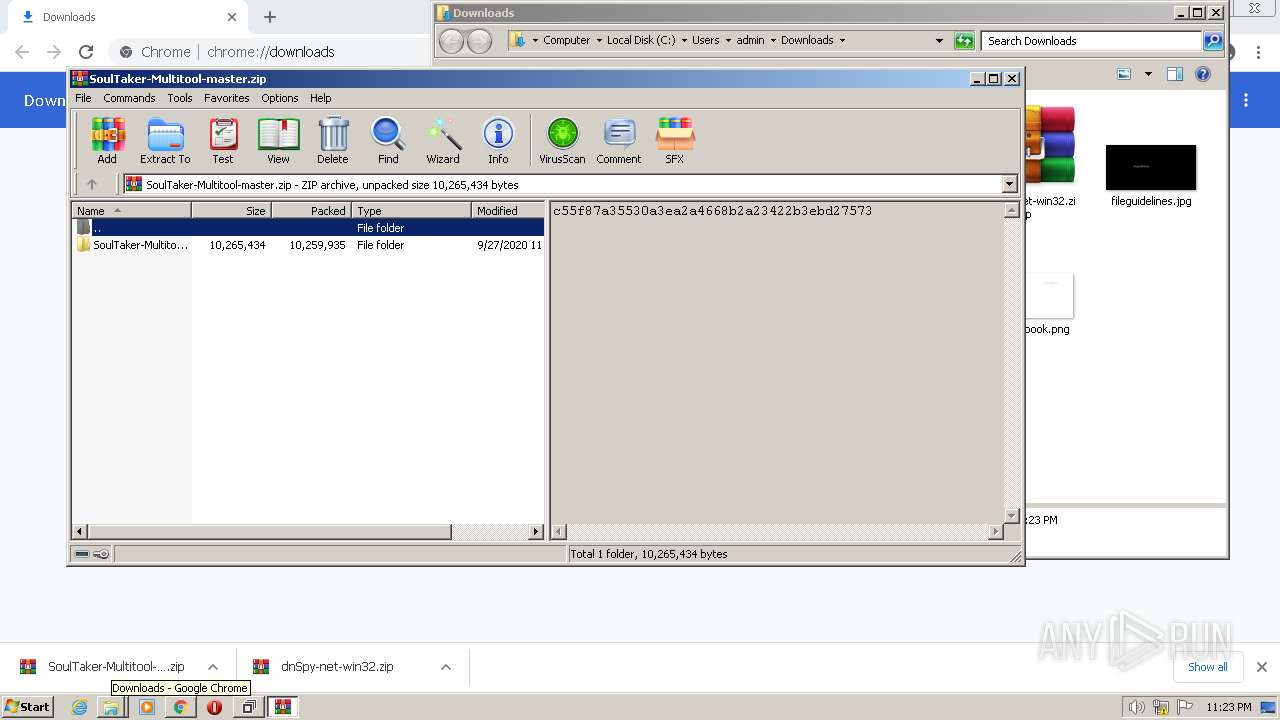Select the SoulTaker-Multito... folder row
This screenshot has height=720, width=1280.
[x=309, y=245]
